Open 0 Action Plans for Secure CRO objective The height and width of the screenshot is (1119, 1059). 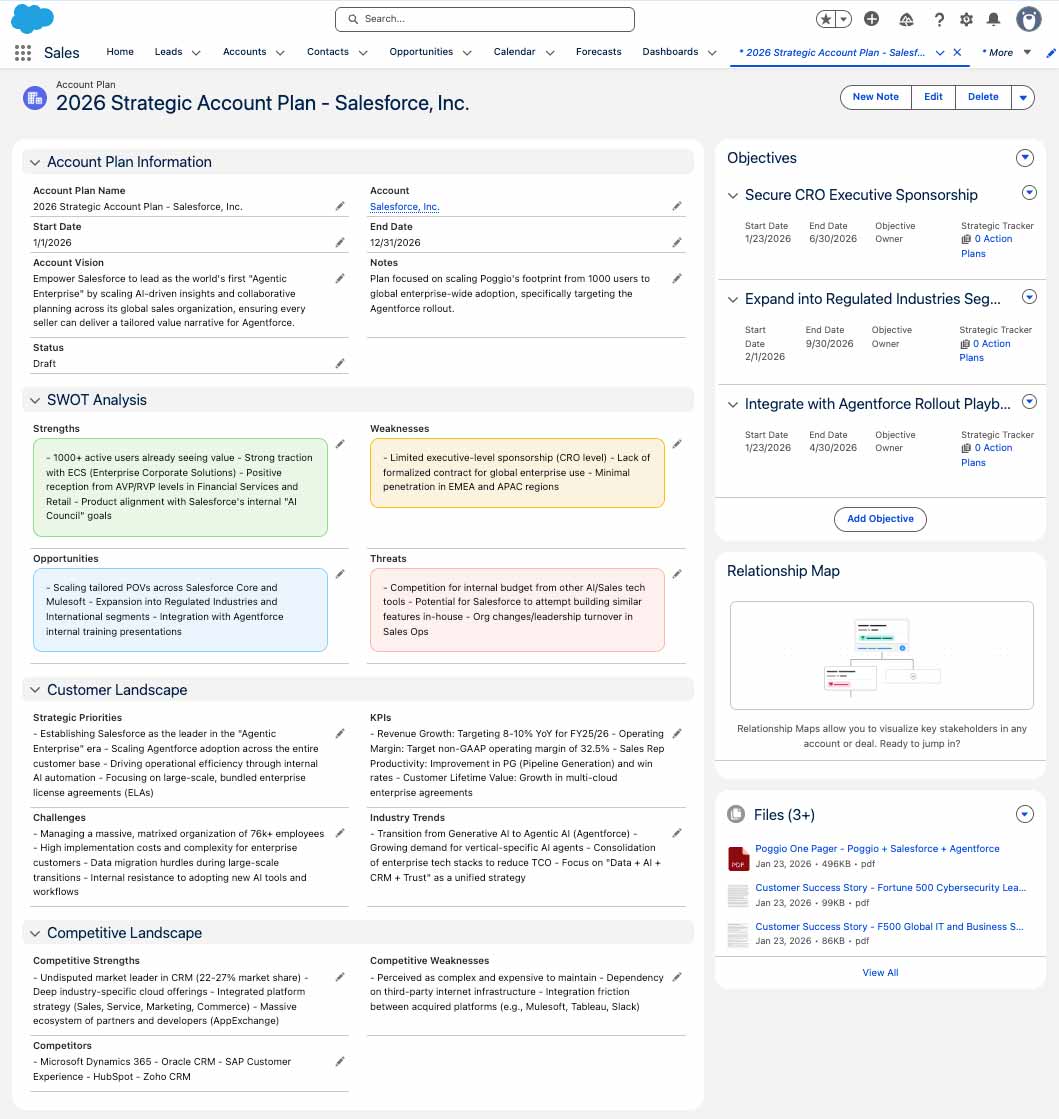[987, 246]
